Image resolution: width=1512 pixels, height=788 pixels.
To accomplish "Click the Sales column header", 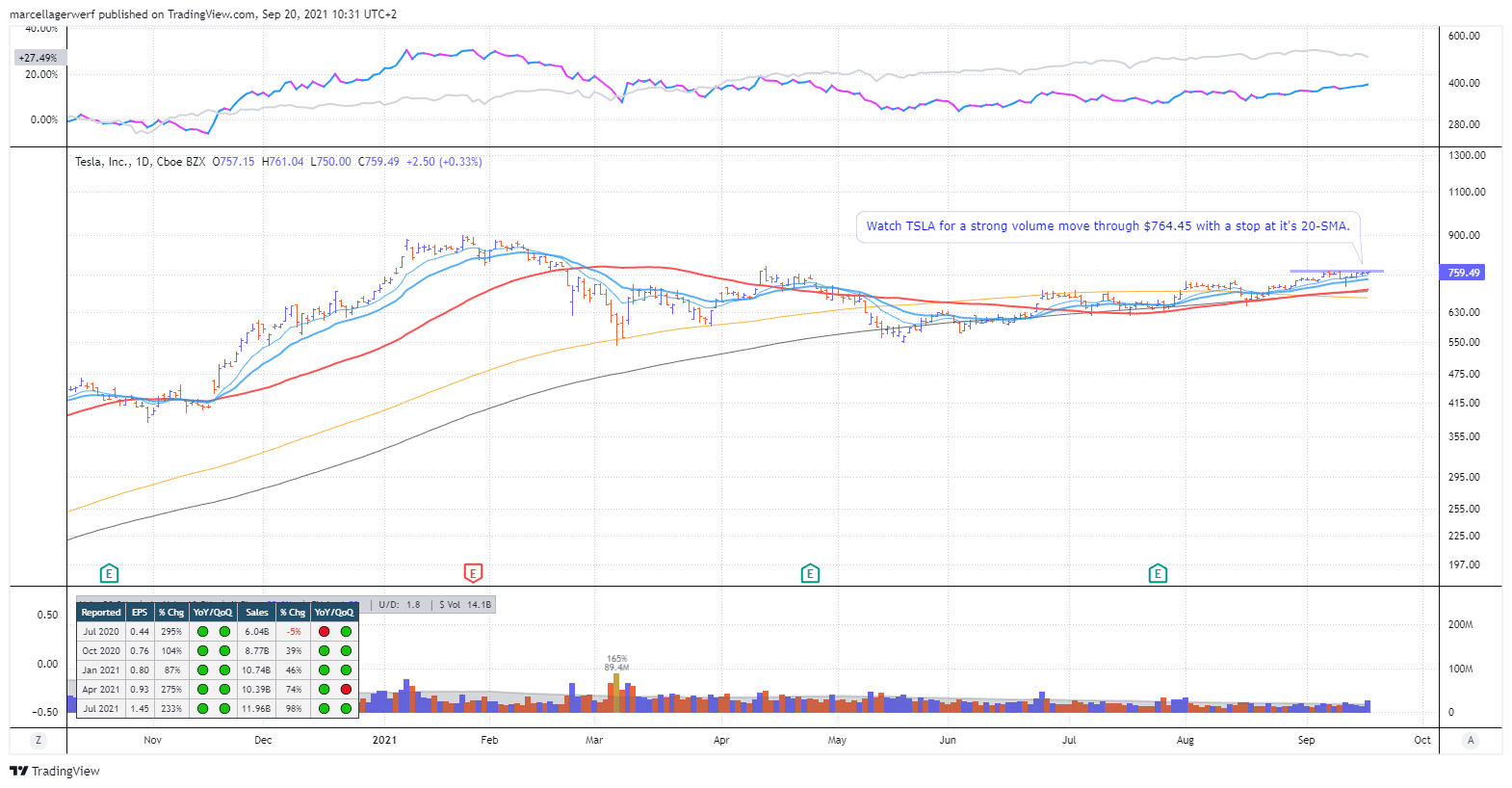I will pos(257,613).
